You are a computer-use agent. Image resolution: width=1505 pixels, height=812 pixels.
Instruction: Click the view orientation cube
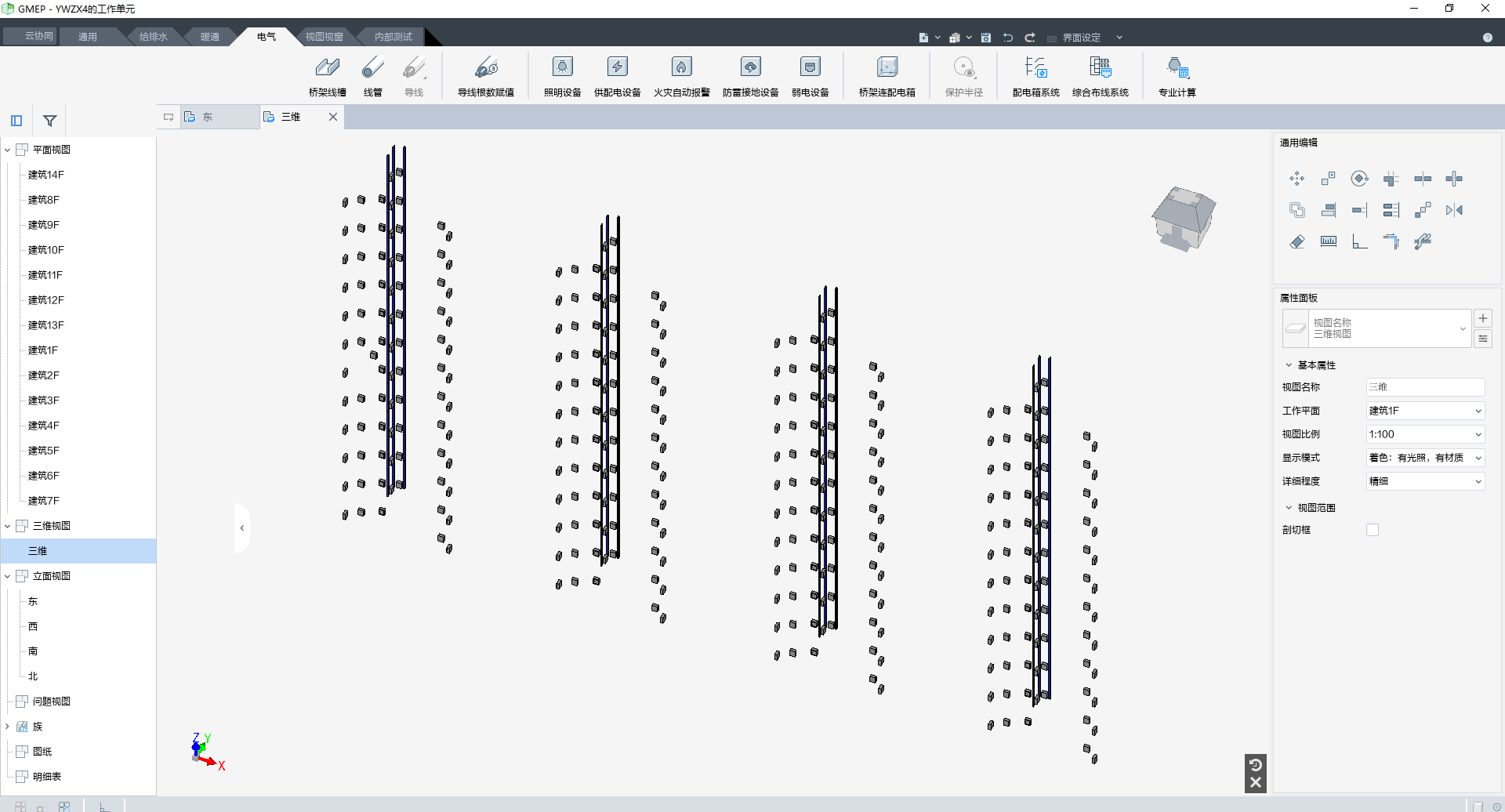tap(1183, 219)
